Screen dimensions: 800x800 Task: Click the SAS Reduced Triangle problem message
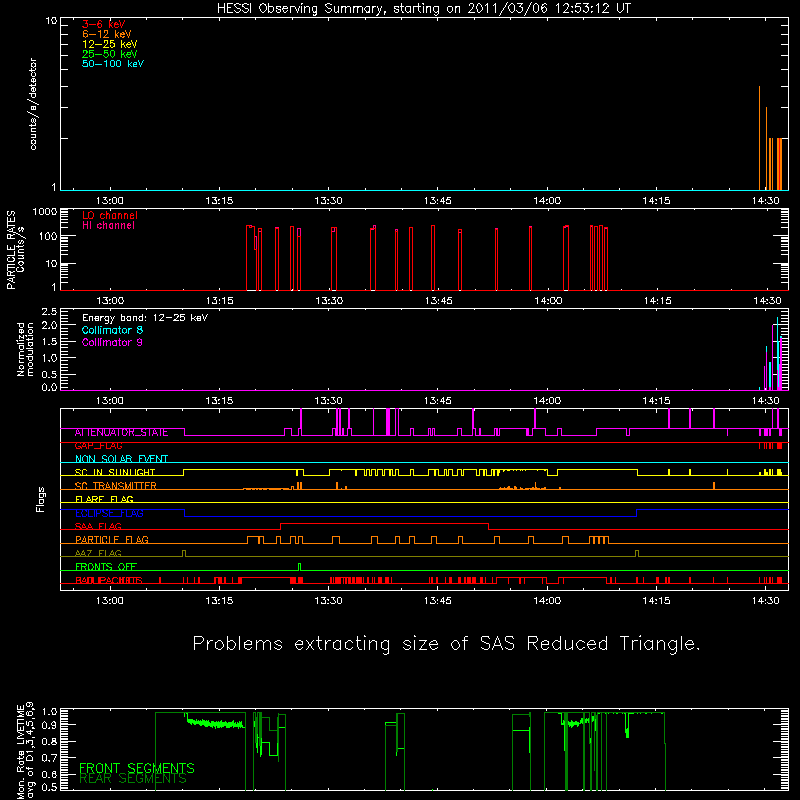click(446, 644)
